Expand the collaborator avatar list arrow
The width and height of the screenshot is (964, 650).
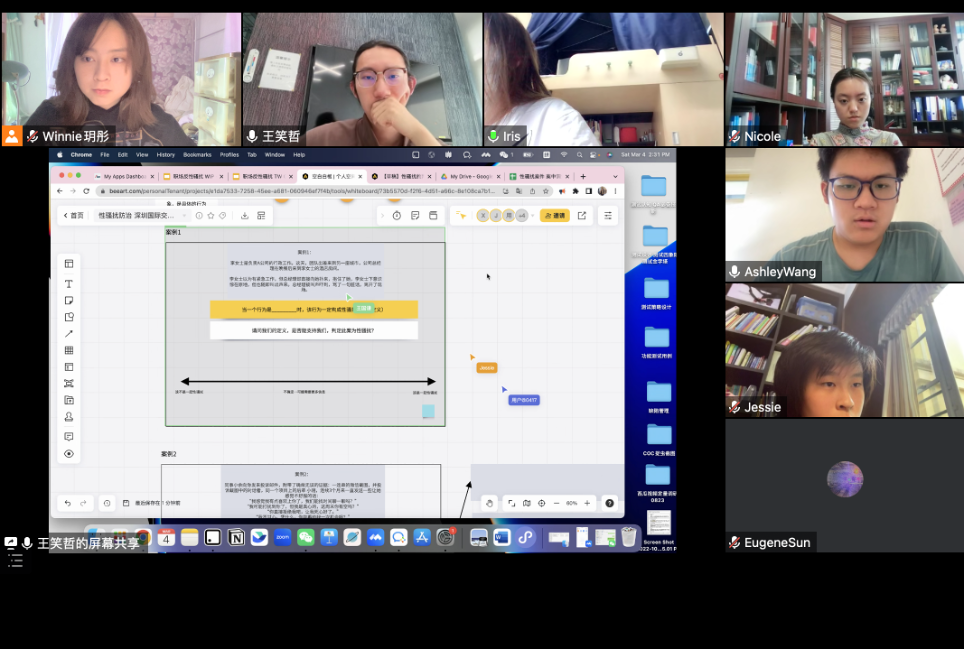click(532, 216)
